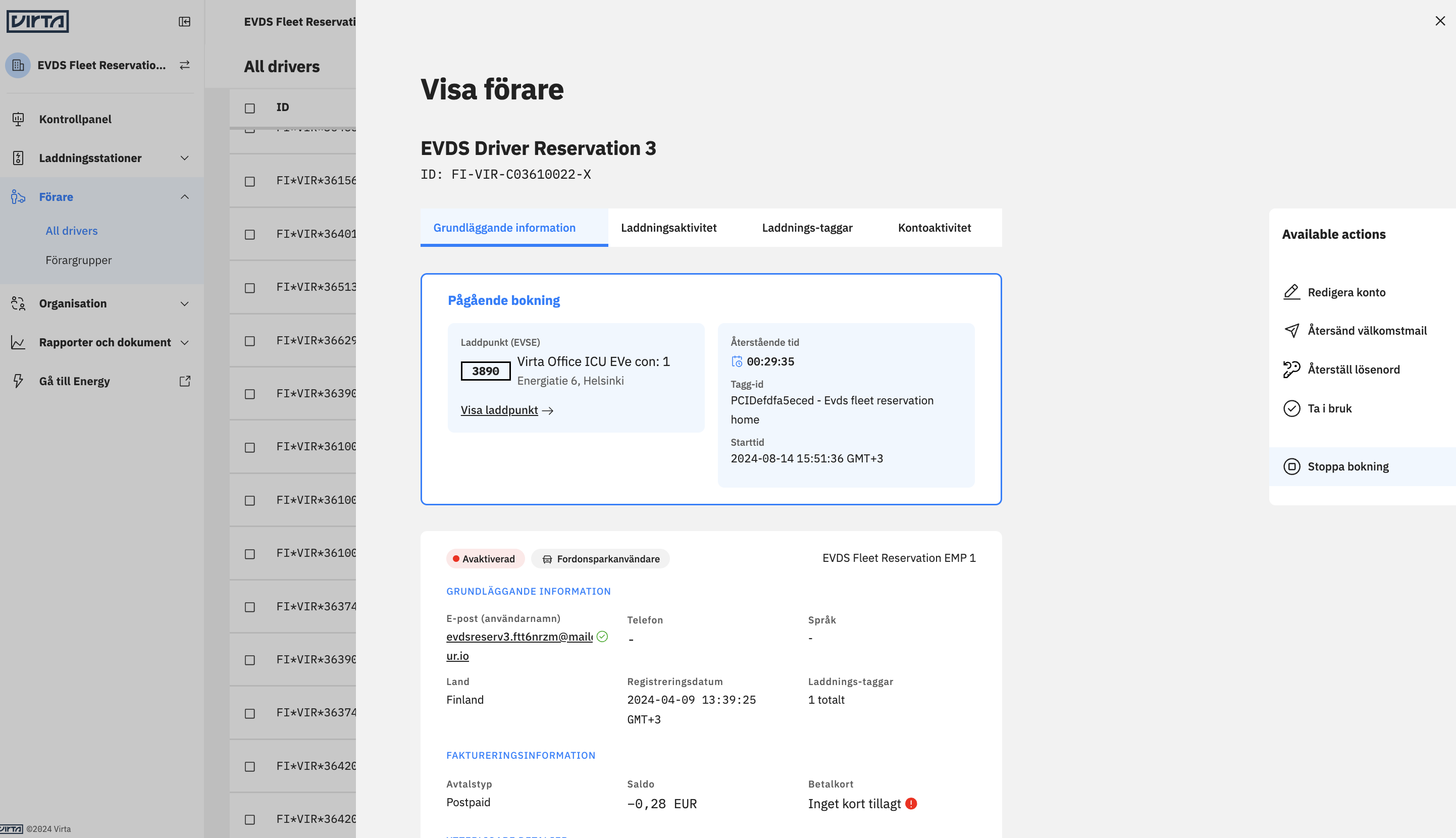Click the Ta i bruk checkmark icon
Image resolution: width=1456 pixels, height=838 pixels.
point(1291,408)
